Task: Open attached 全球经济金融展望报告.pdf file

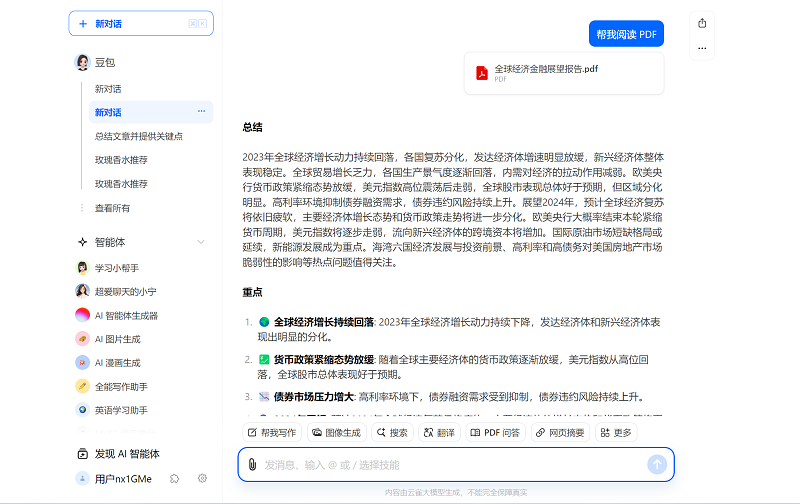Action: 564,73
